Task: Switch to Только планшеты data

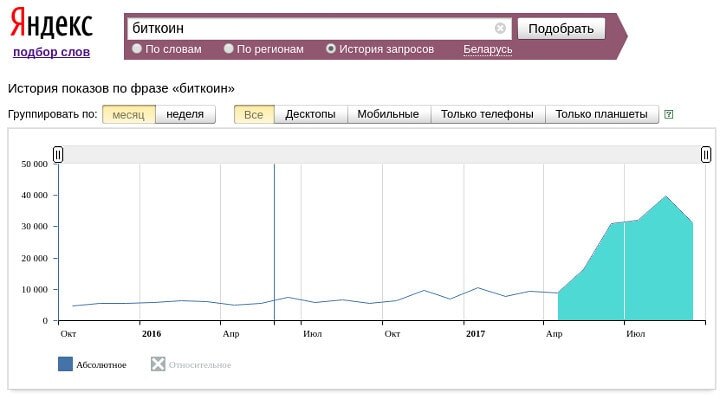Action: click(602, 114)
